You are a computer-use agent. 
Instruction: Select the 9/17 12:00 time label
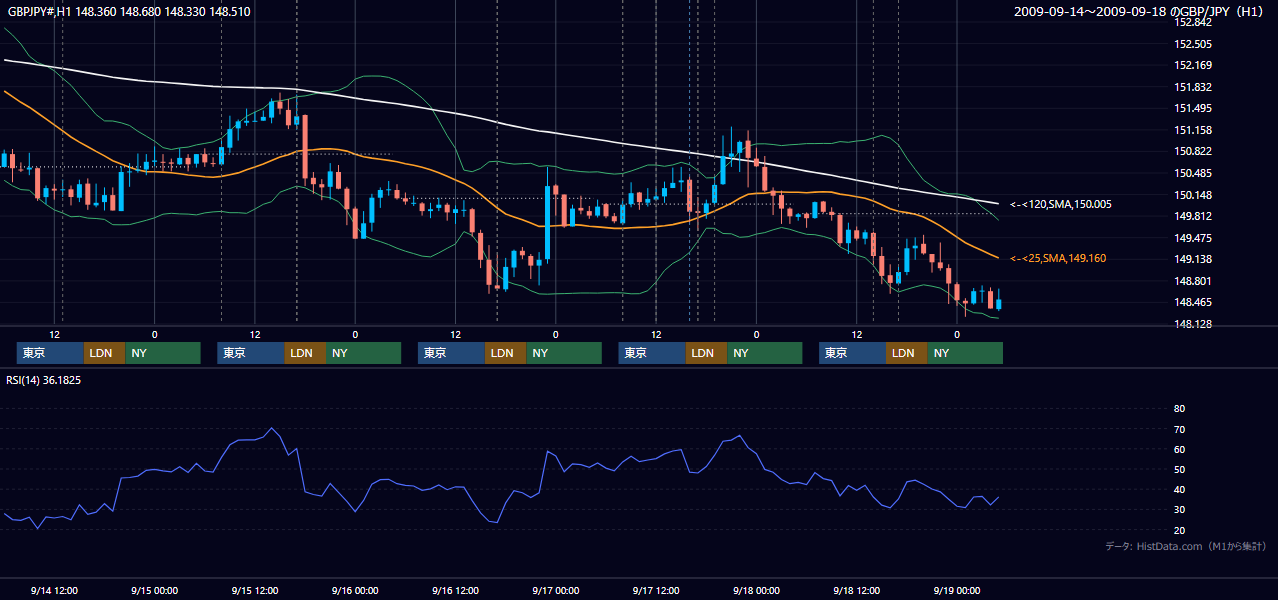[x=656, y=590]
